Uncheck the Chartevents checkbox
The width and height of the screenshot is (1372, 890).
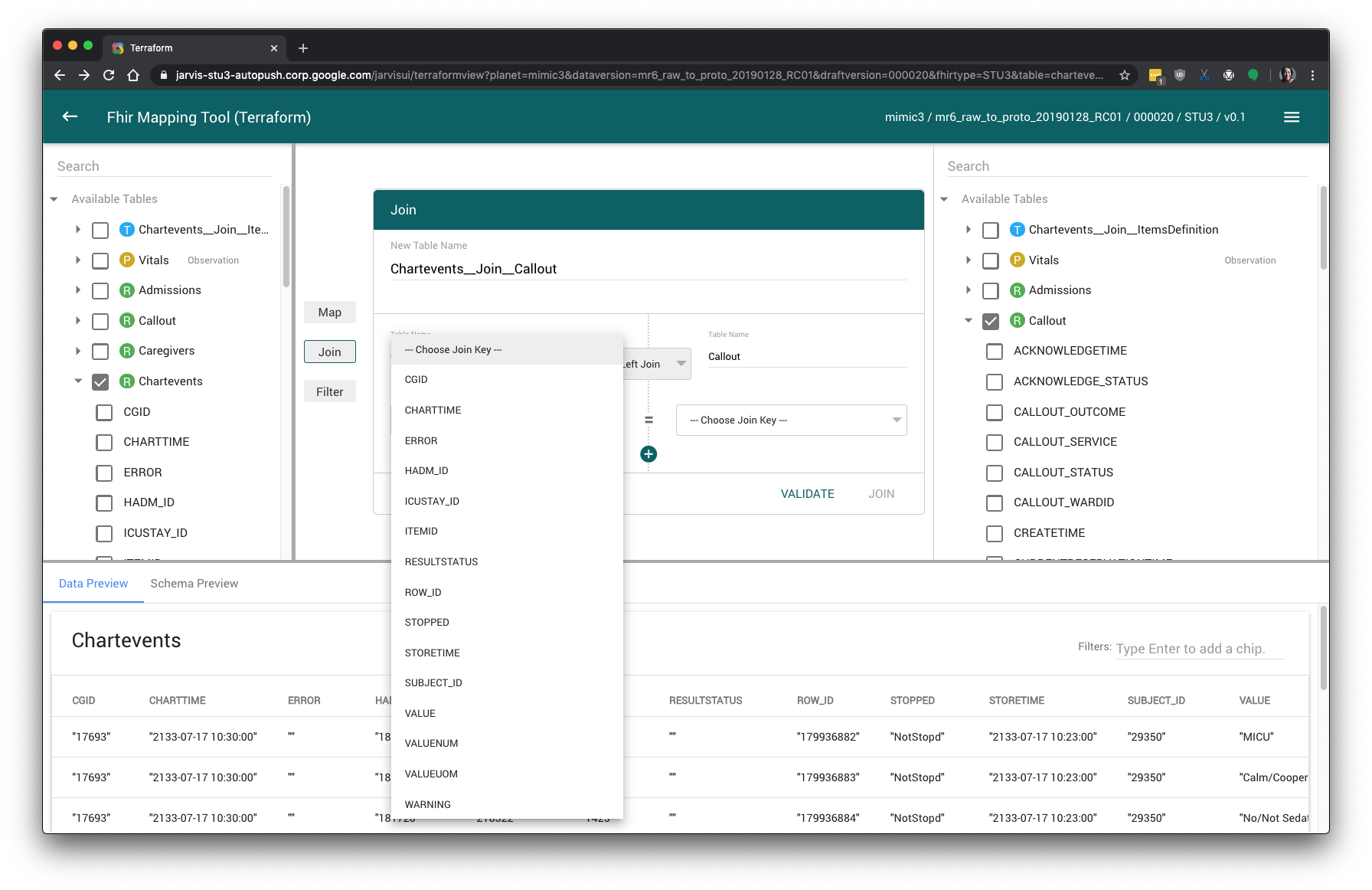pyautogui.click(x=100, y=381)
